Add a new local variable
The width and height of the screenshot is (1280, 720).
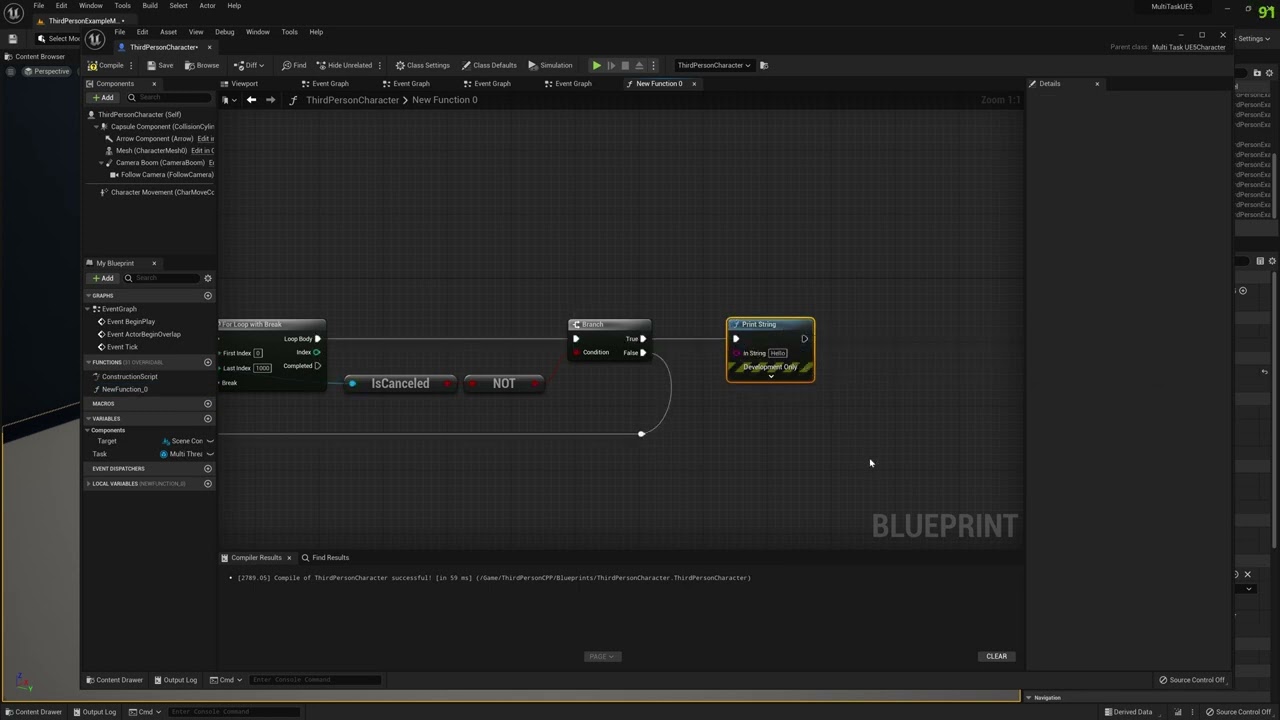(208, 484)
